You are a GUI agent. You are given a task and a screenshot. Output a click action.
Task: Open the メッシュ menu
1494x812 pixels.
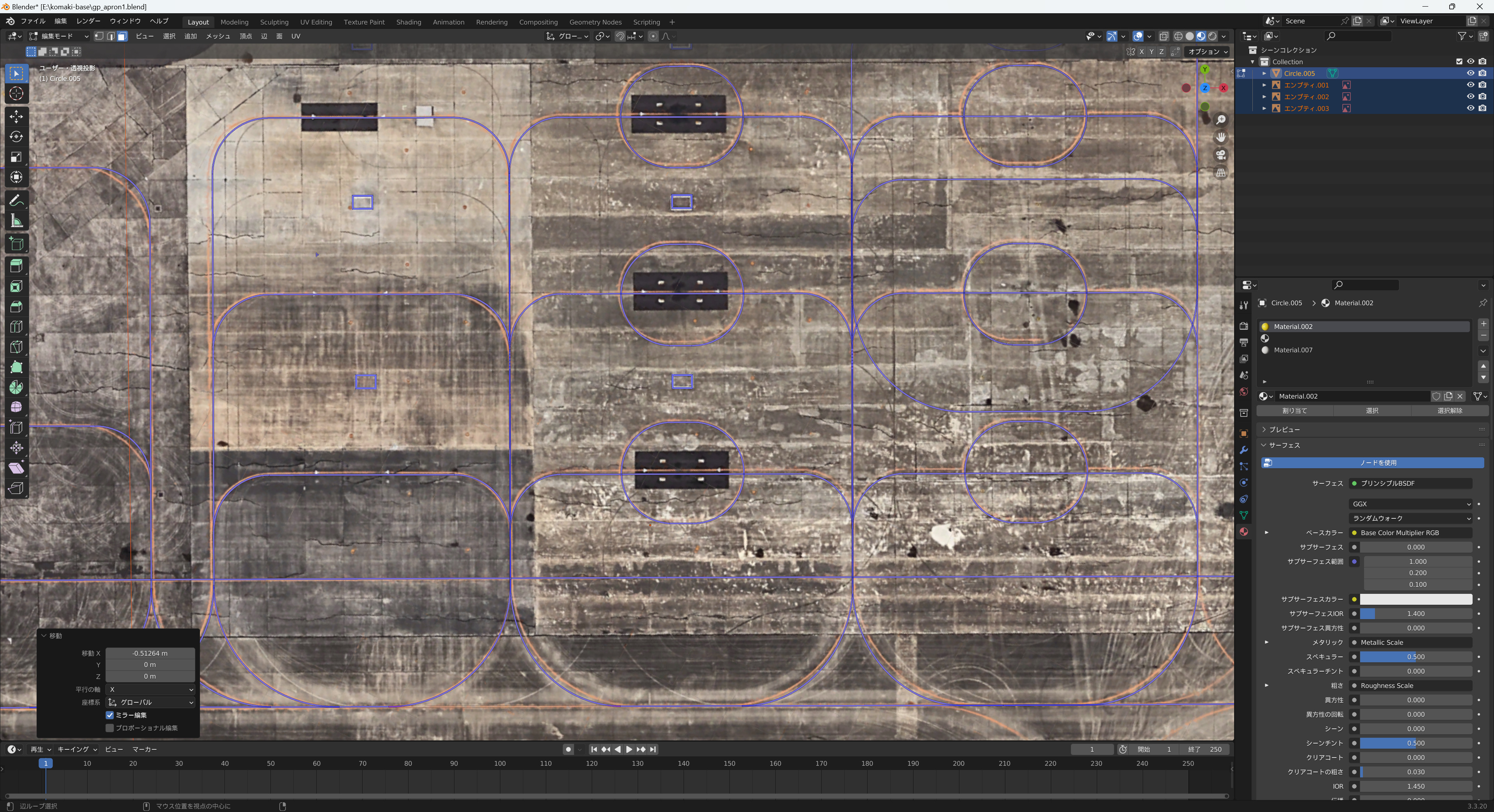click(x=218, y=36)
